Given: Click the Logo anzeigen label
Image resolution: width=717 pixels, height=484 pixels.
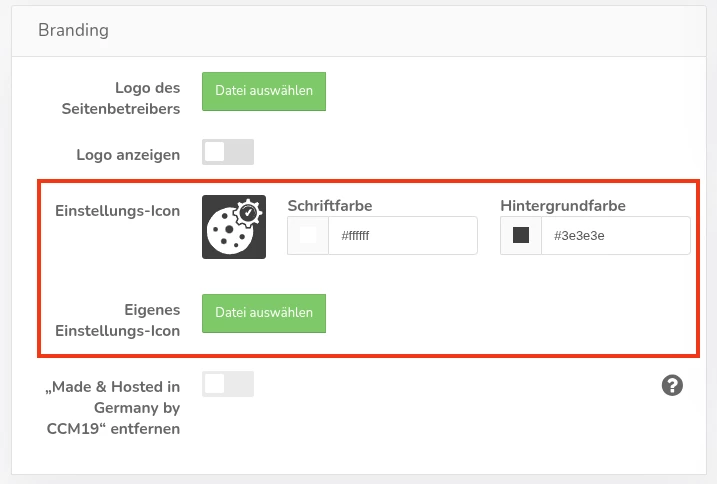Looking at the screenshot, I should pyautogui.click(x=128, y=155).
